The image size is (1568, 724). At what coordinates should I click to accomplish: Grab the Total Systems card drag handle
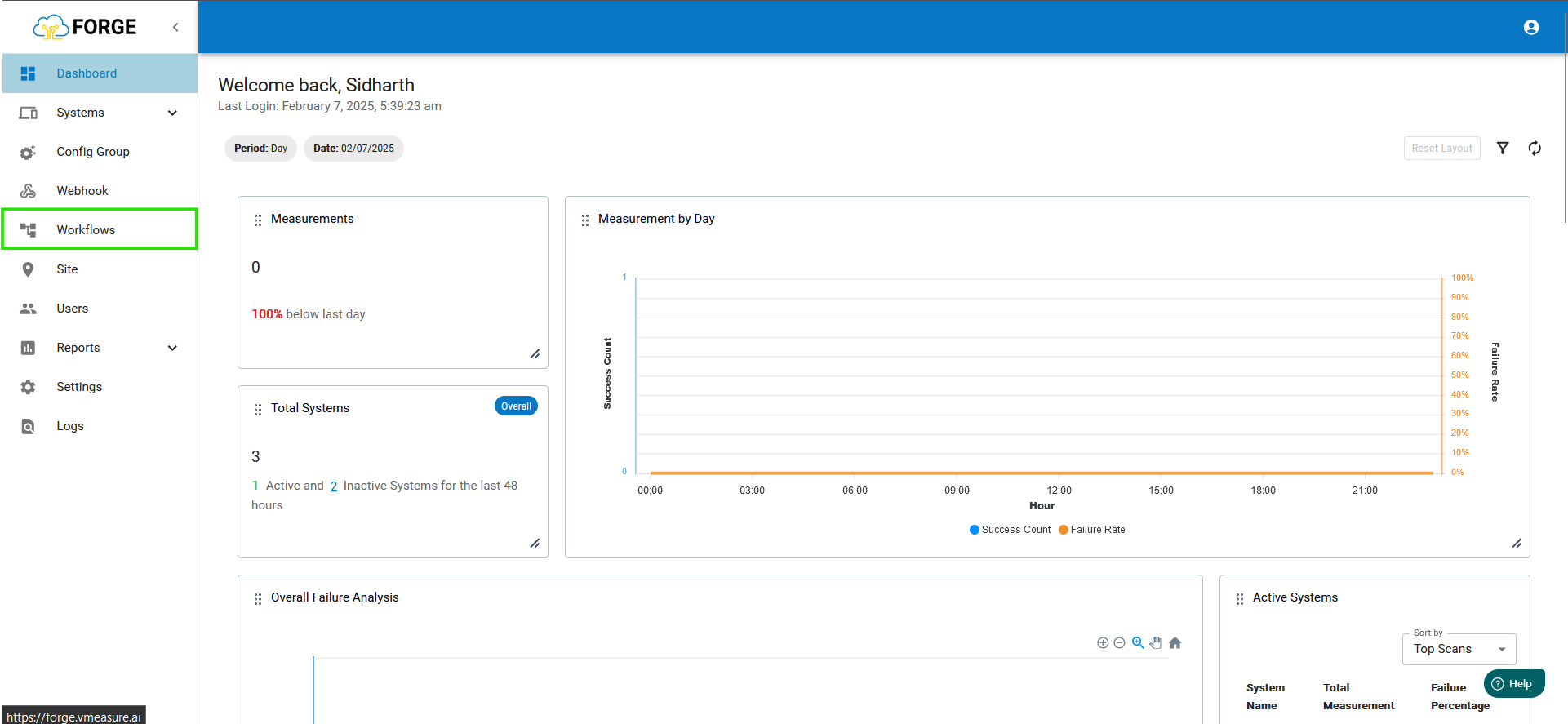(x=258, y=409)
